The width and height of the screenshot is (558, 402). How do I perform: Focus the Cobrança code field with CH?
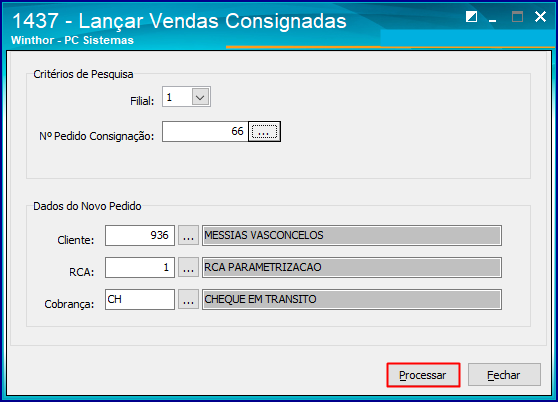[140, 299]
